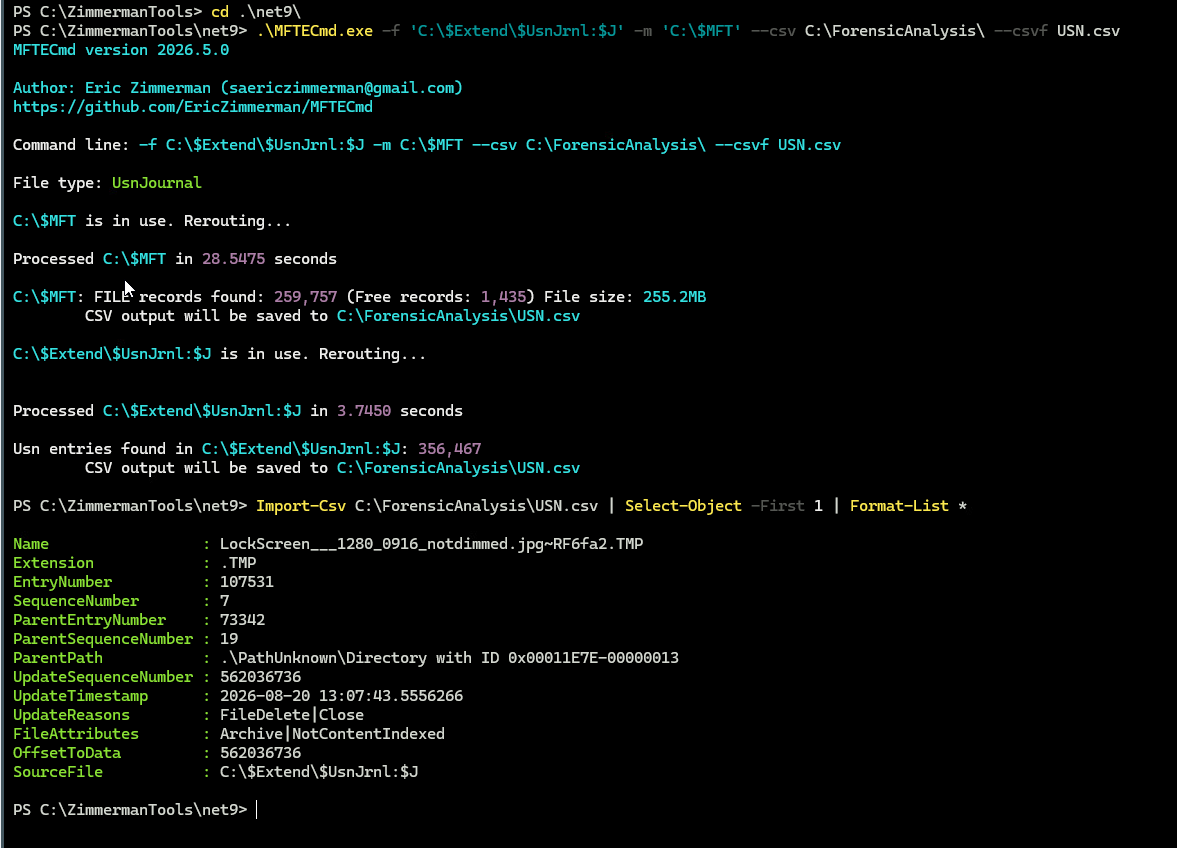The width and height of the screenshot is (1177, 848).
Task: Click the ParentSequenceNumber value '19'
Action: pyautogui.click(x=229, y=639)
